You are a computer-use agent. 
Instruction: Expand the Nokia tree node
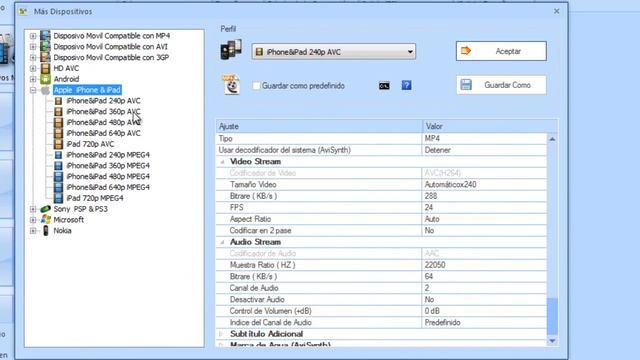click(x=33, y=231)
